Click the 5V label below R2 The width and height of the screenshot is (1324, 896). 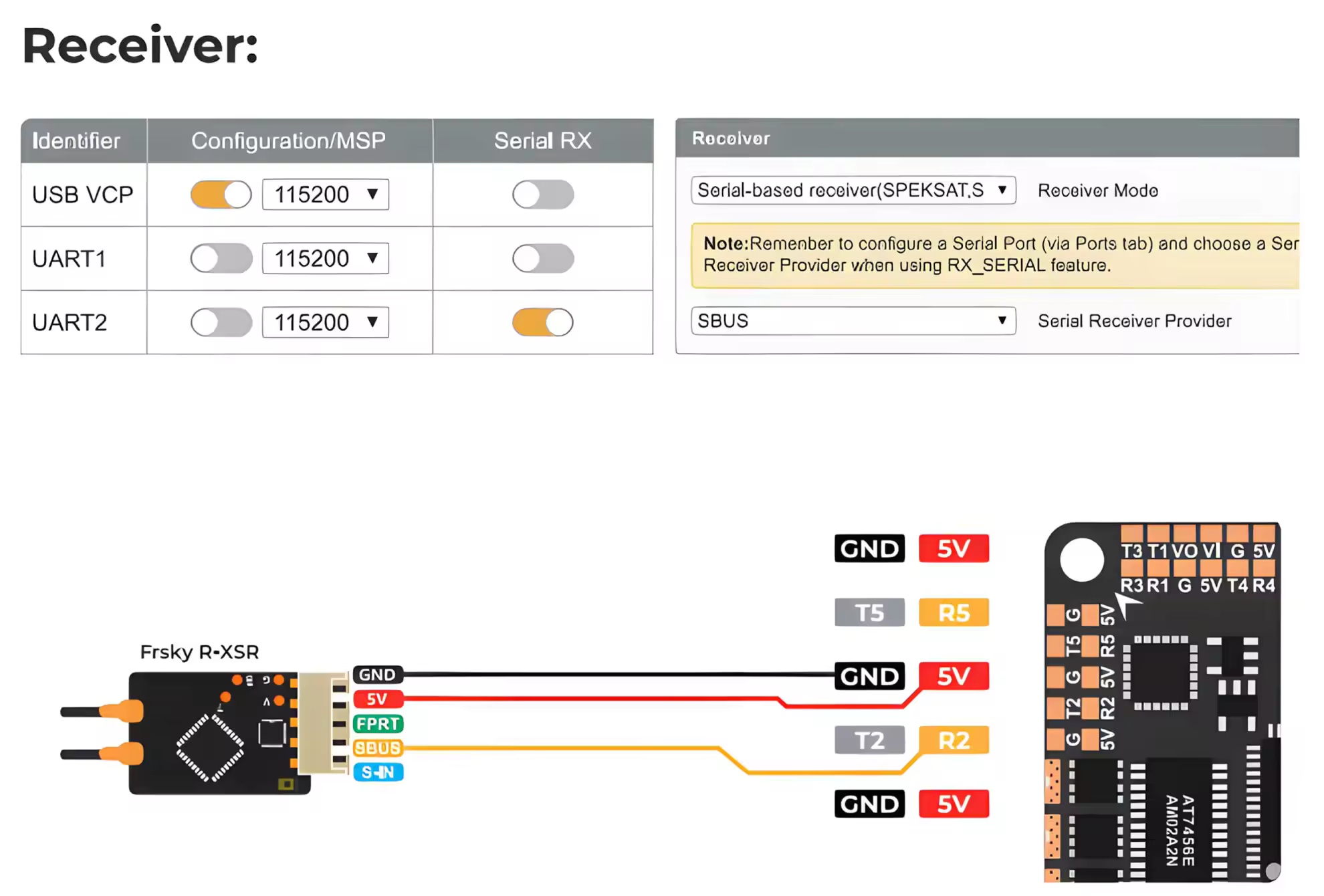tap(954, 804)
